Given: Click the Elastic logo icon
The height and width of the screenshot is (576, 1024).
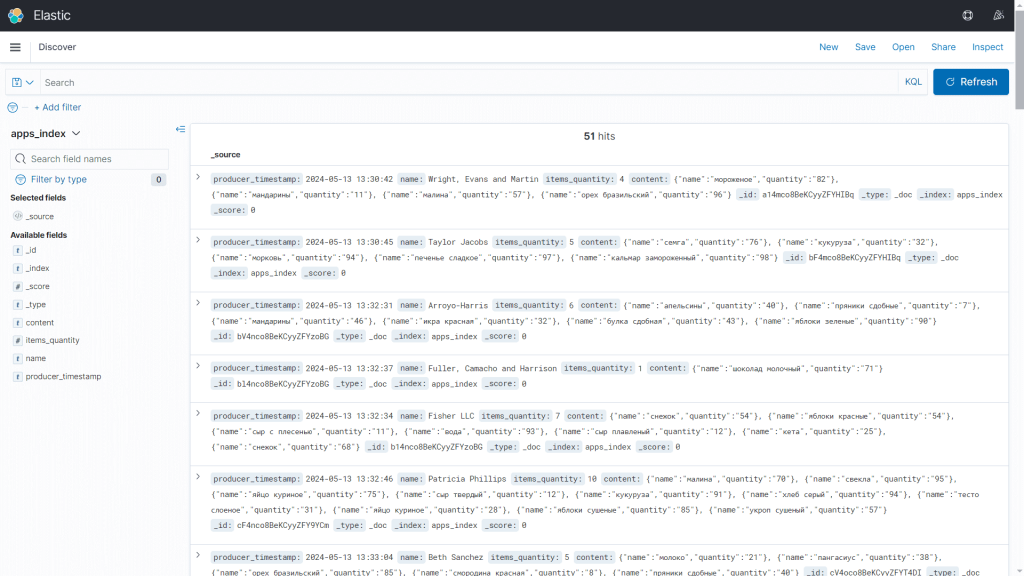Looking at the screenshot, I should click(16, 15).
